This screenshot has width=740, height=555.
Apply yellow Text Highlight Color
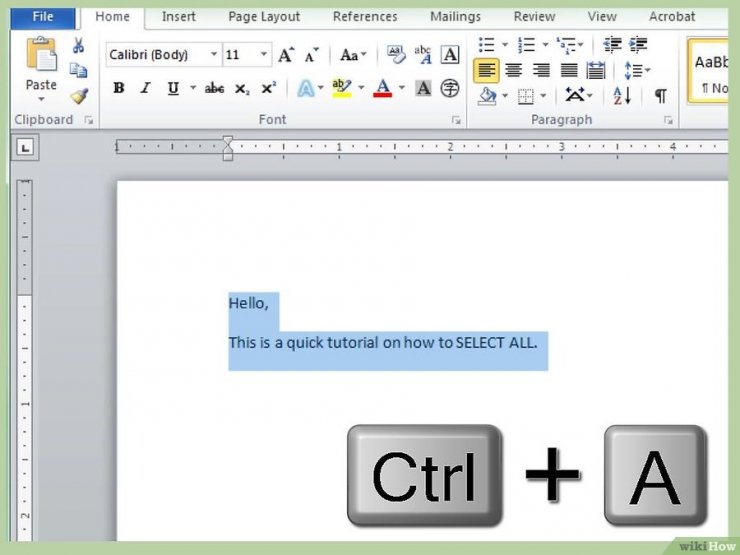pos(342,88)
